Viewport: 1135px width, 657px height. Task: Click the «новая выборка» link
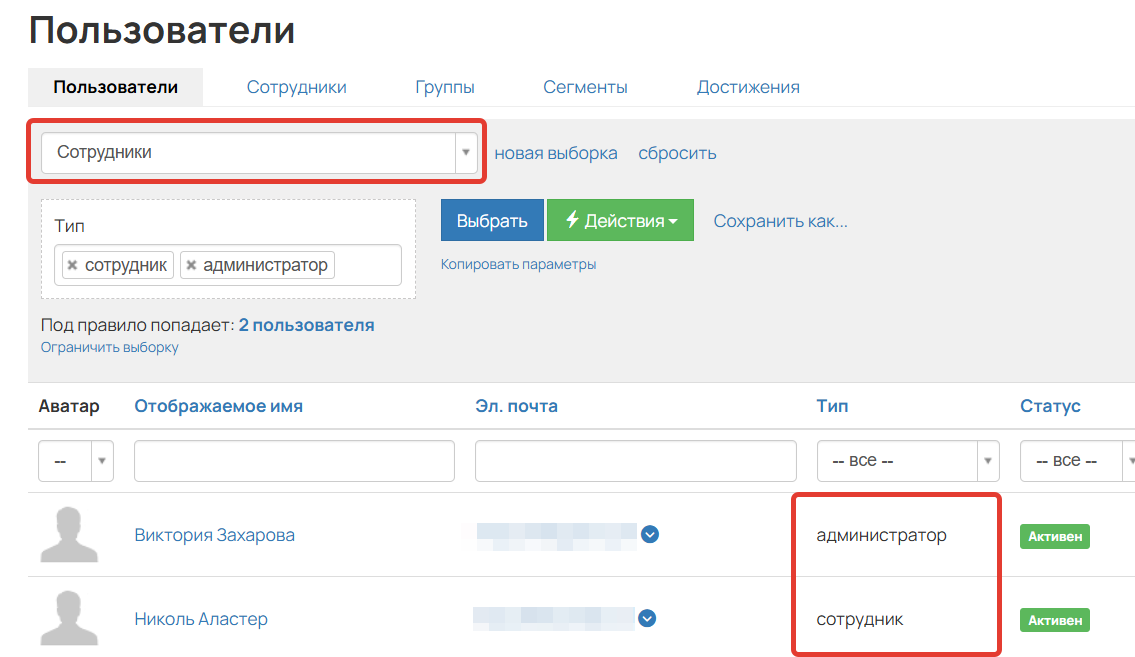(556, 153)
